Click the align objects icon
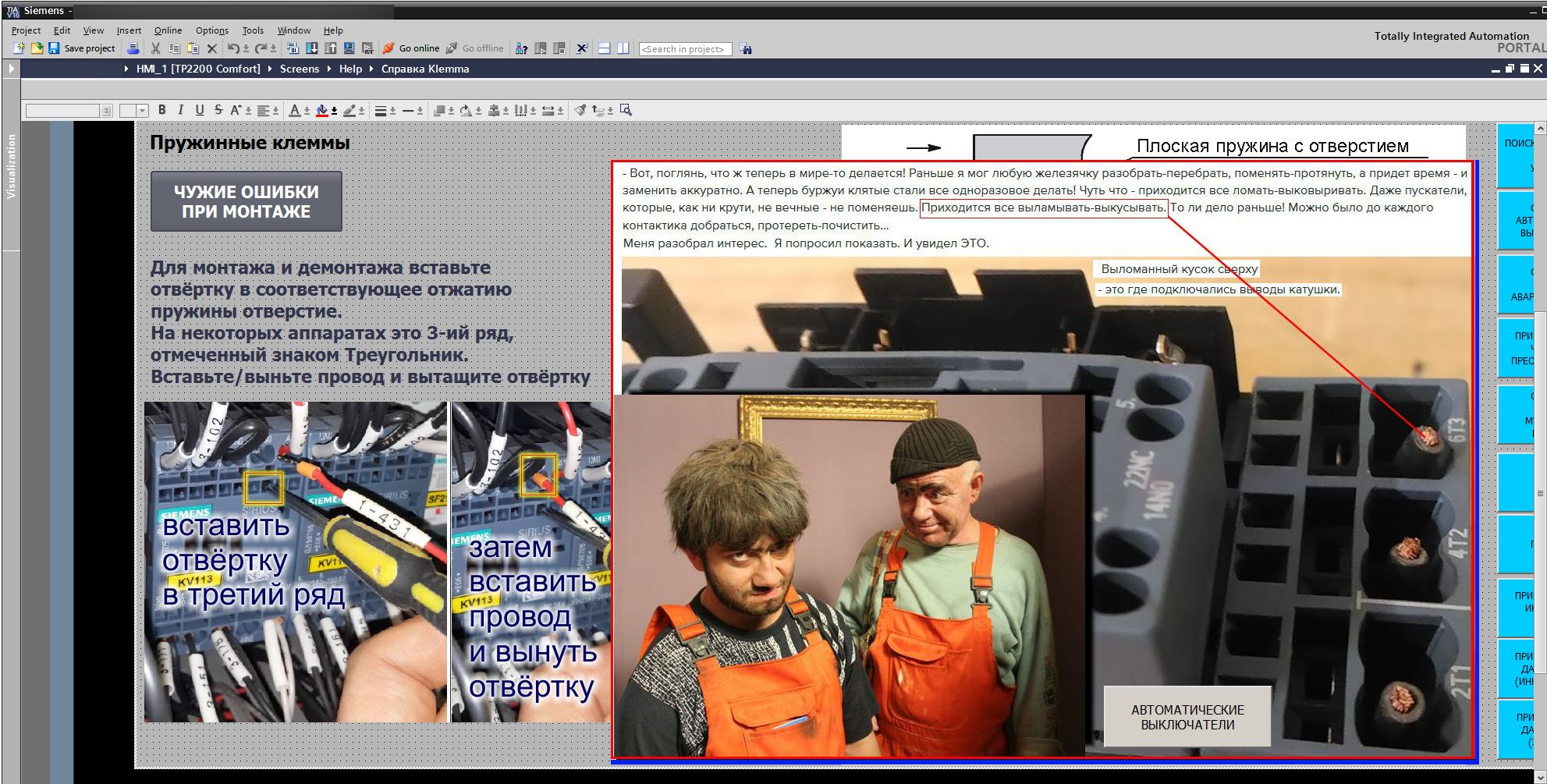 494,110
